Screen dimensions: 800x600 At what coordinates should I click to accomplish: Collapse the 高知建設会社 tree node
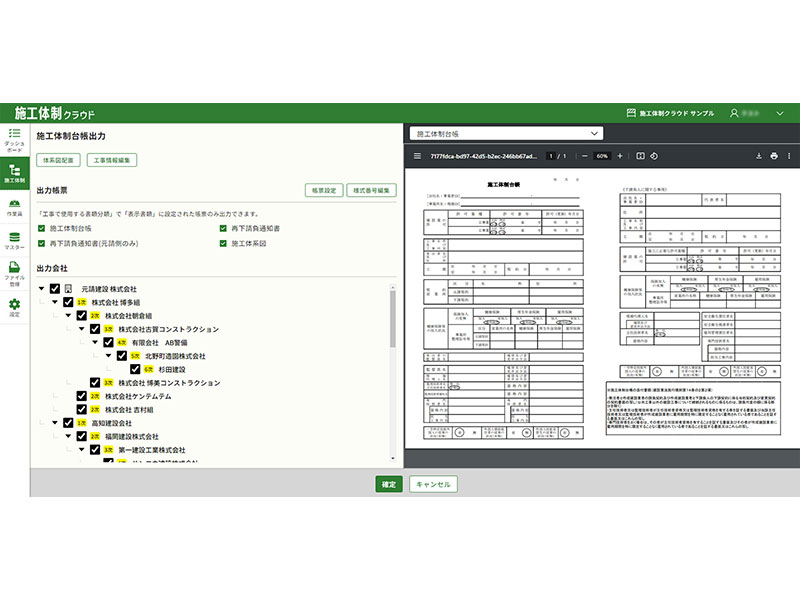pos(54,423)
